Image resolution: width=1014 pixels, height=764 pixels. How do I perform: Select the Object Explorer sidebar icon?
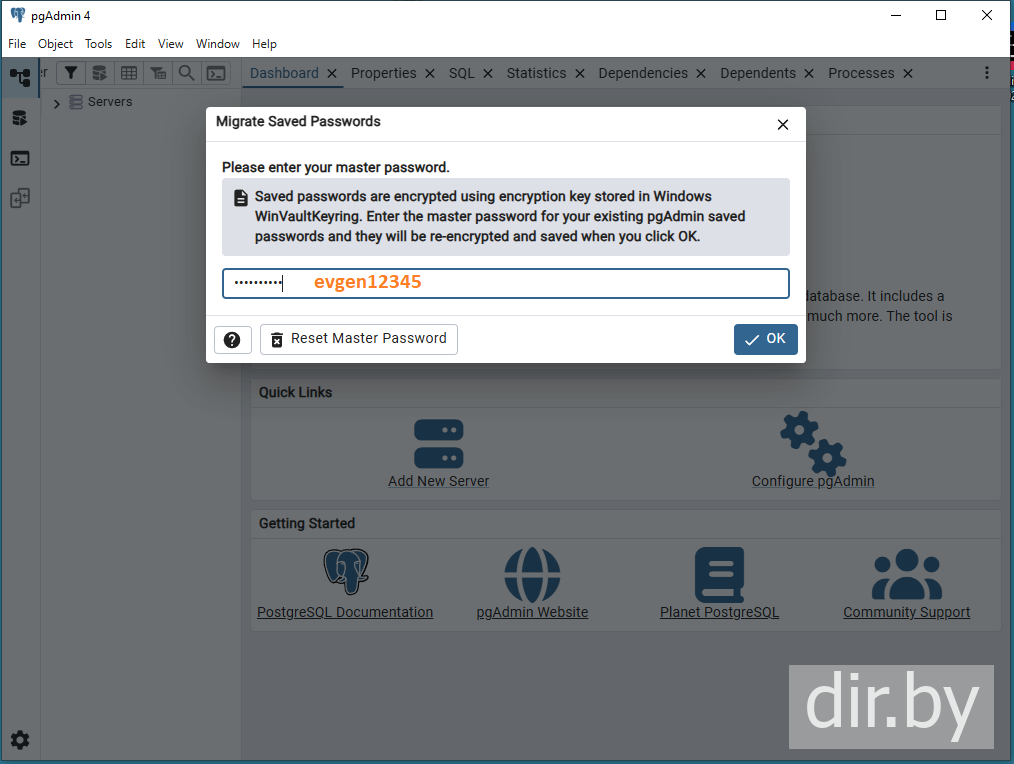(20, 78)
